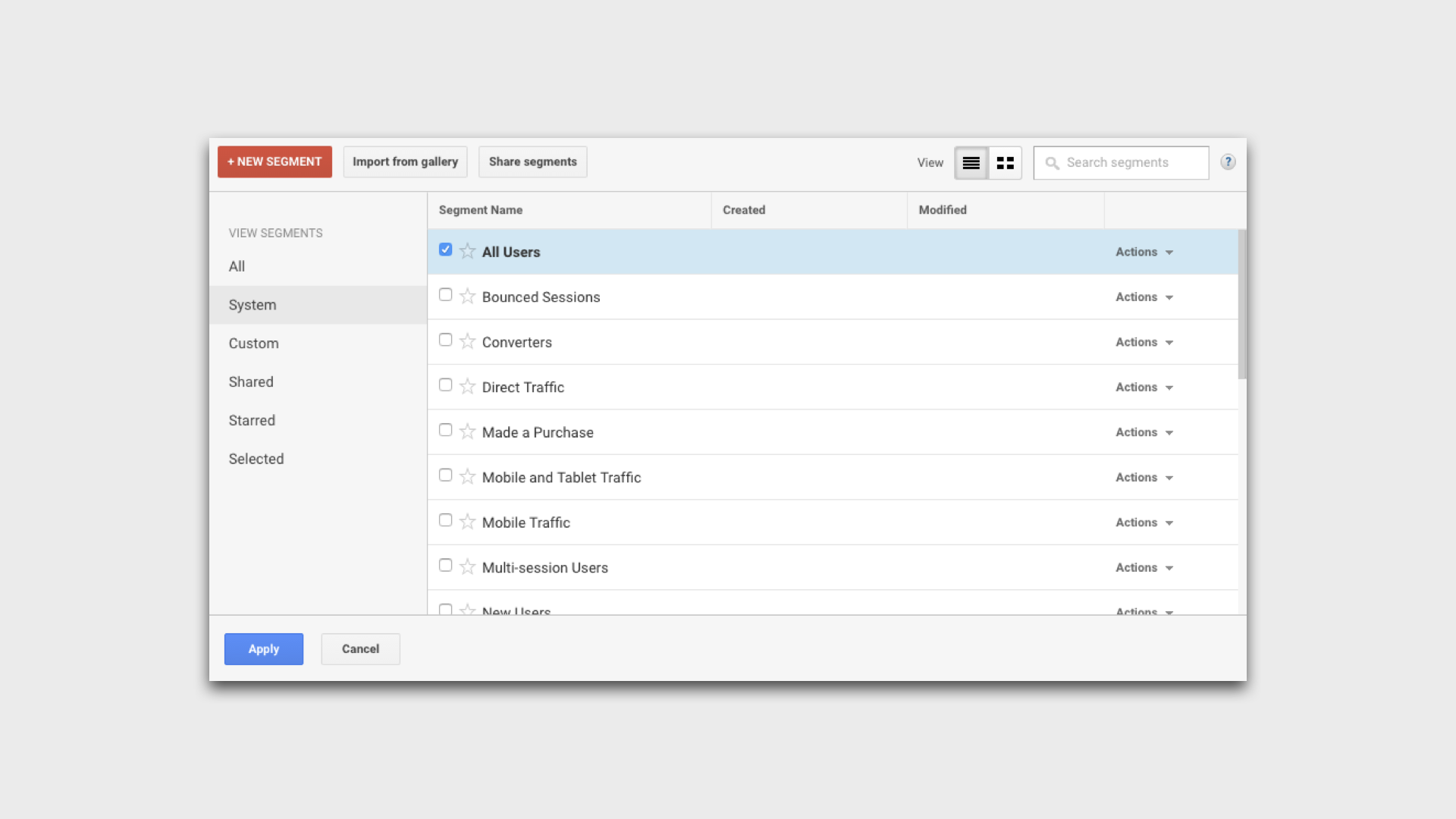Image resolution: width=1456 pixels, height=819 pixels.
Task: Open Actions dropdown for Multi-session Users
Action: [1142, 567]
